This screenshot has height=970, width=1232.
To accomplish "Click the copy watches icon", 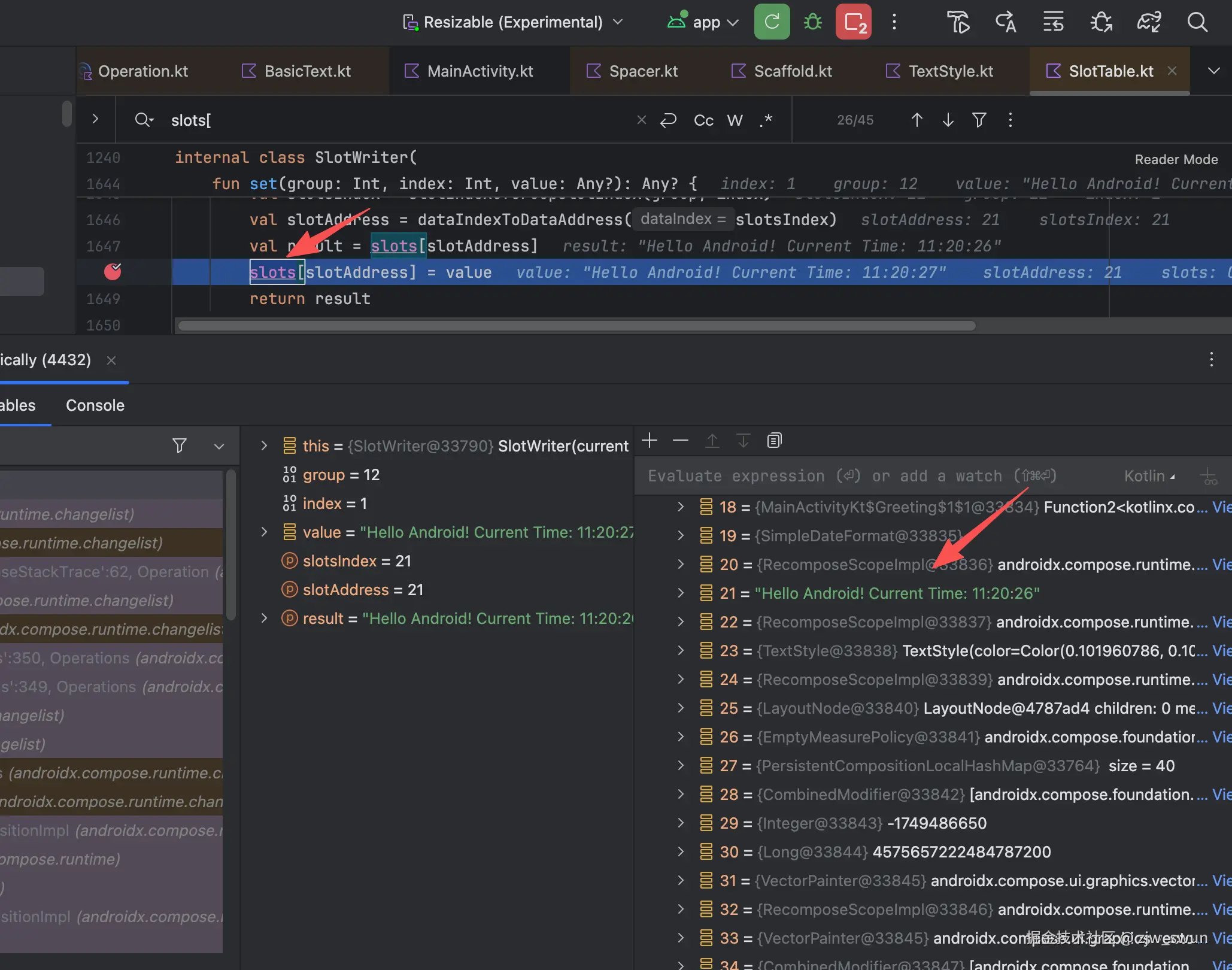I will click(774, 441).
